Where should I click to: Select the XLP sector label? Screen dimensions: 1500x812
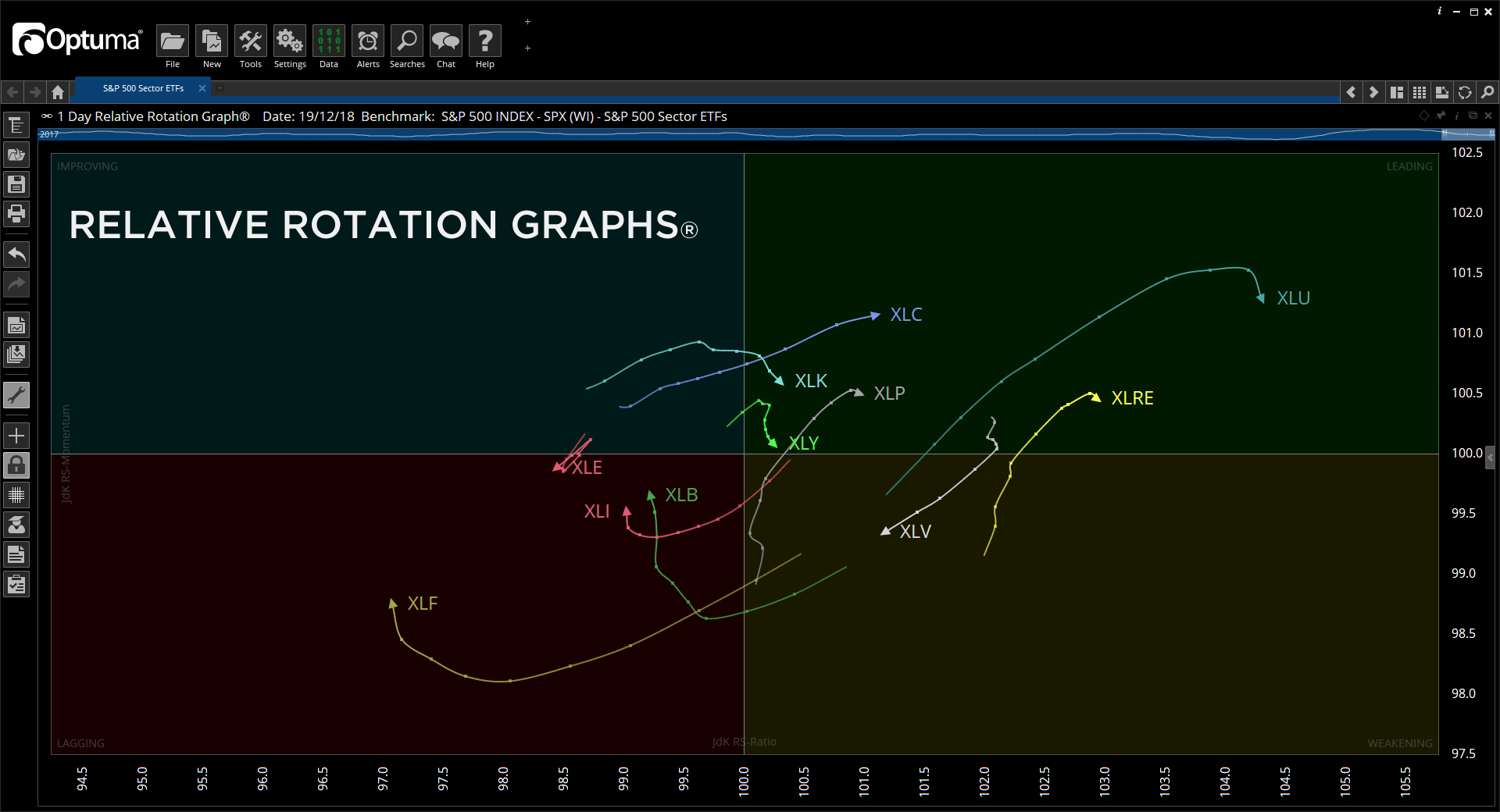tap(890, 393)
